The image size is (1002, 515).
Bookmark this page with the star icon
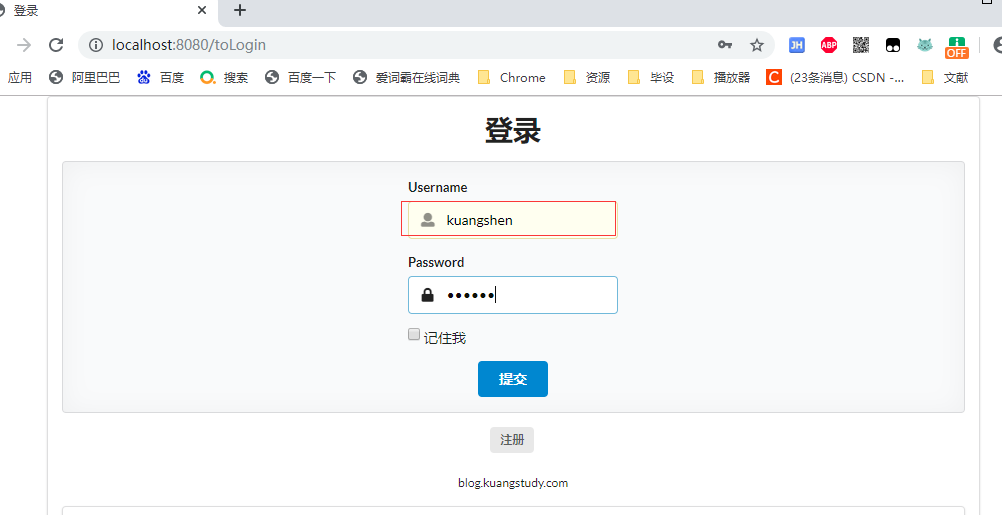coord(757,45)
